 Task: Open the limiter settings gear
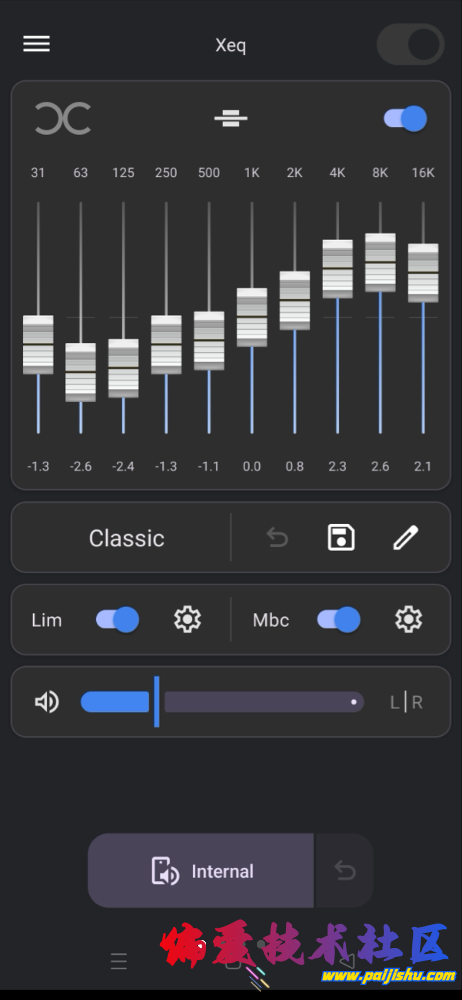click(188, 619)
